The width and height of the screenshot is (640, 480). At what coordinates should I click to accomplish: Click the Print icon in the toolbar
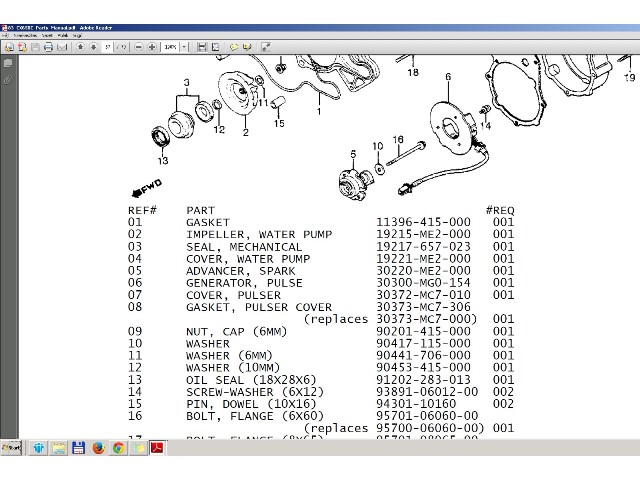[x=48, y=47]
